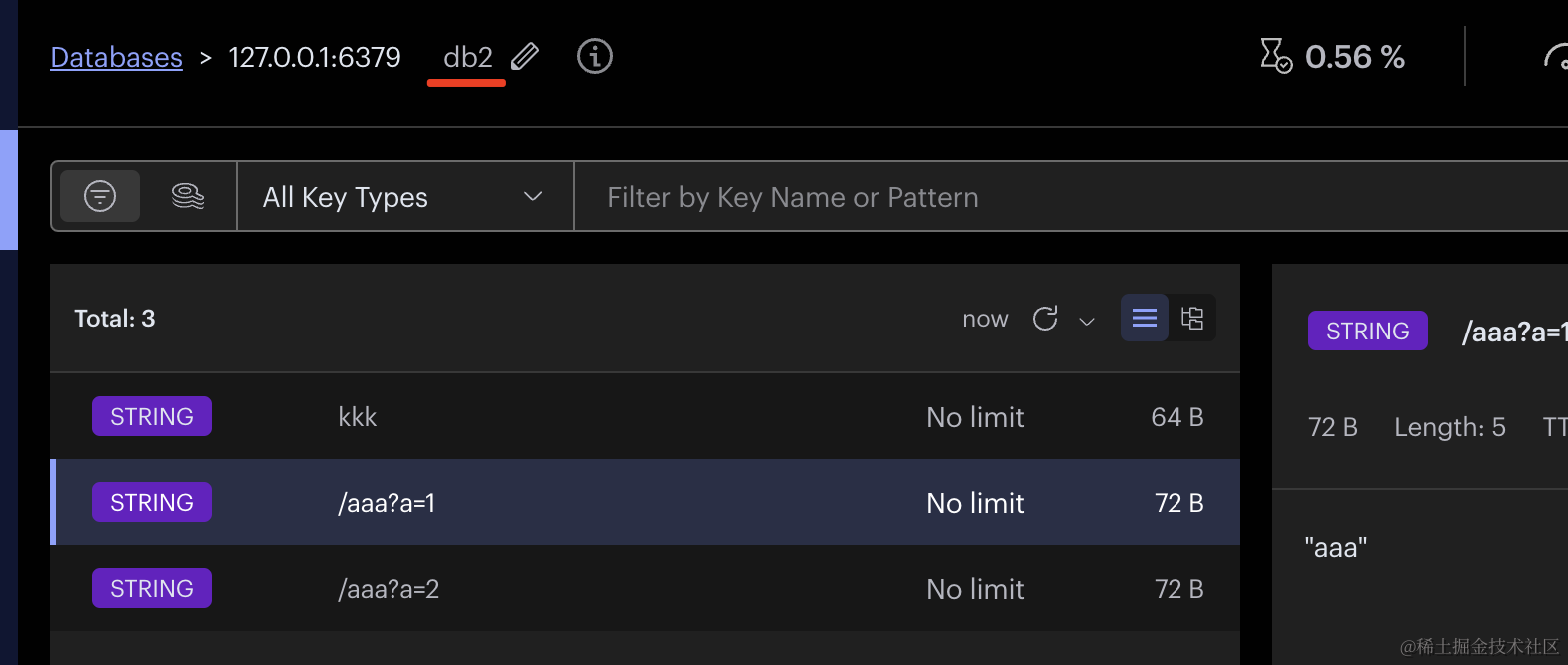Screen dimensions: 1568x665
Task: Select the /aaa?a=1 key row
Action: coord(645,503)
